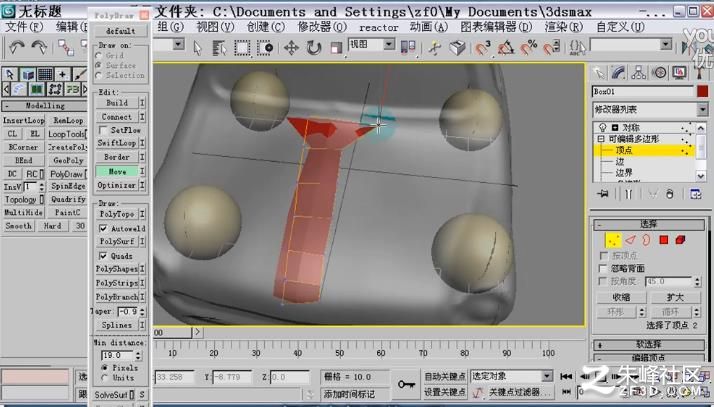
Task: Toggle the Angle Snap icon
Action: click(505, 47)
